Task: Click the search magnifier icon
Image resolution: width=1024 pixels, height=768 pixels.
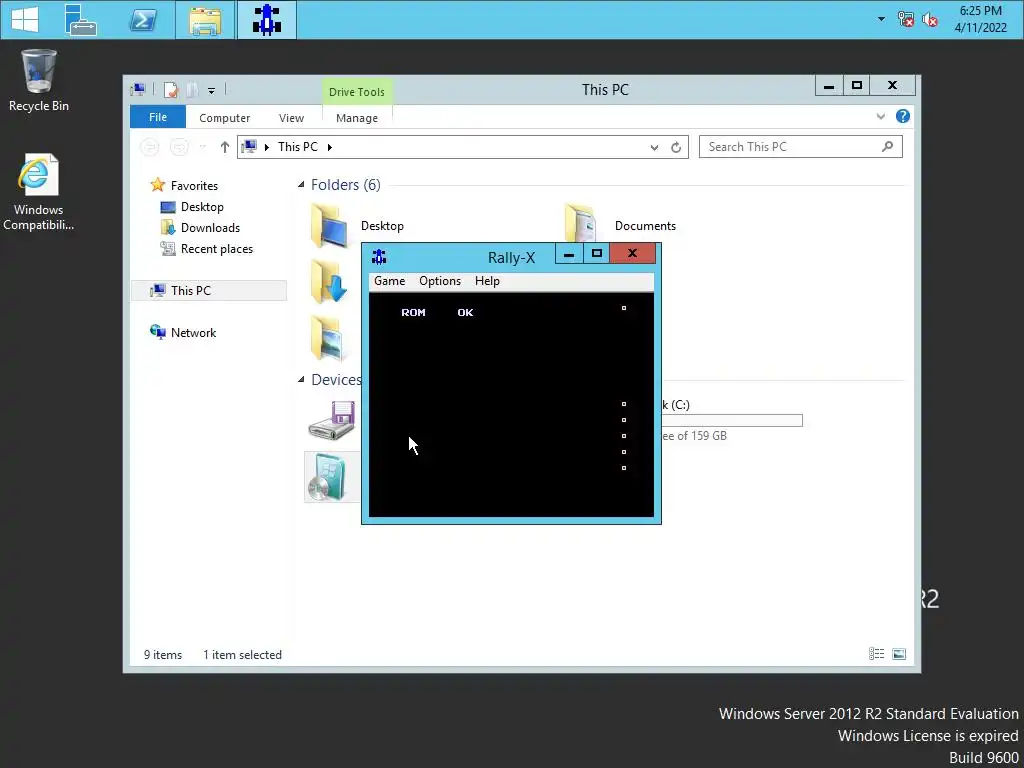Action: point(887,147)
